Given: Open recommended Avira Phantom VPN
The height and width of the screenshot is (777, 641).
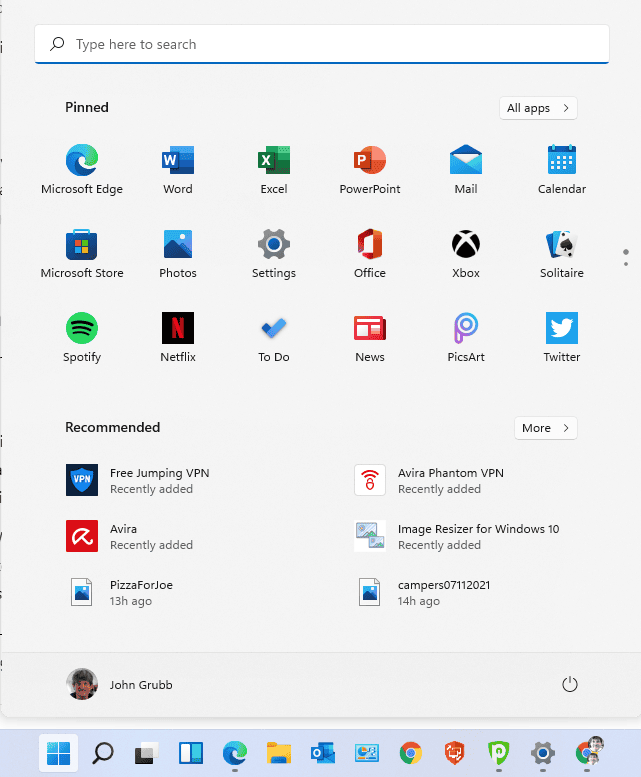Looking at the screenshot, I should [429, 480].
